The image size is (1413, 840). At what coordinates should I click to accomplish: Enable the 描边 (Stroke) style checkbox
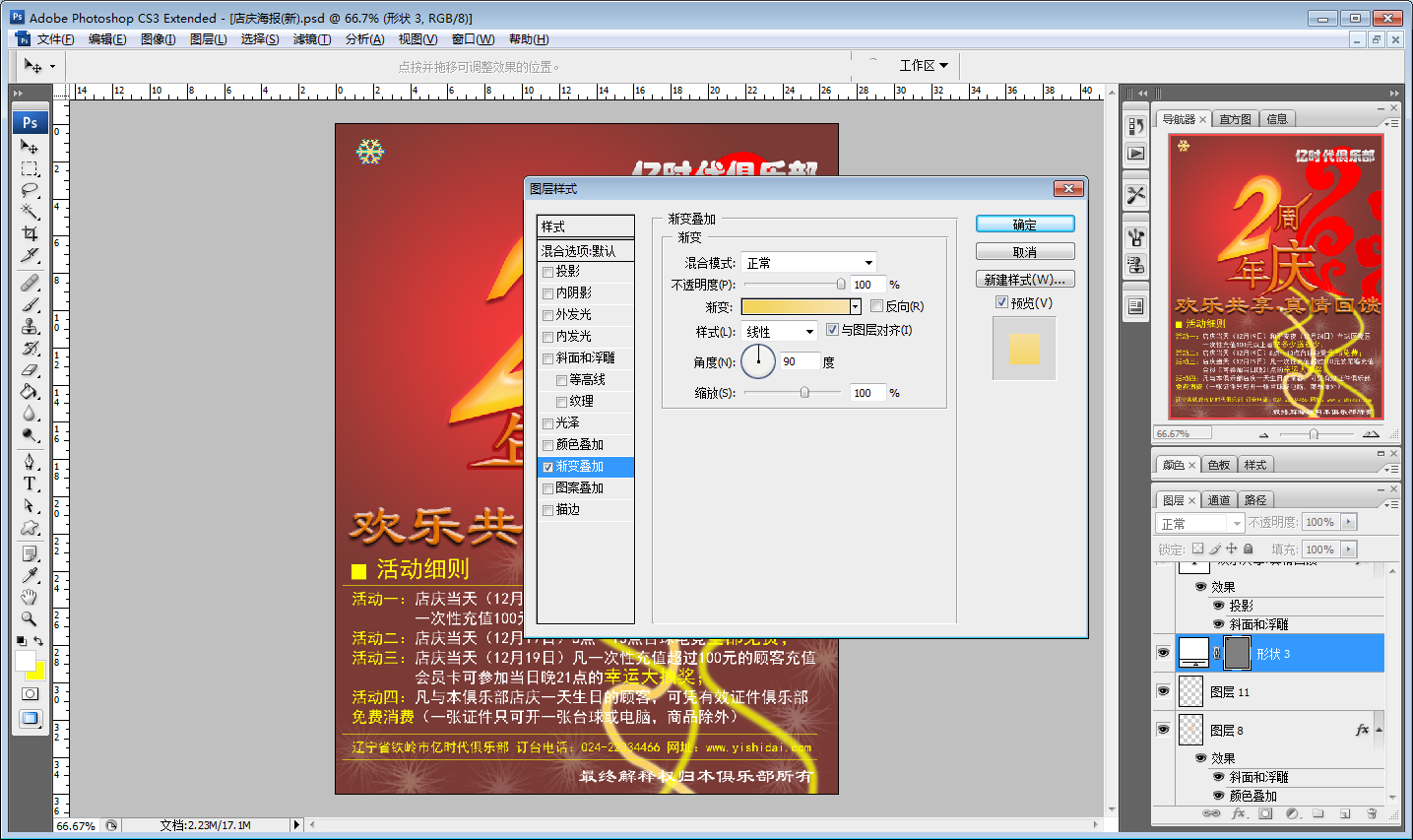coord(547,510)
